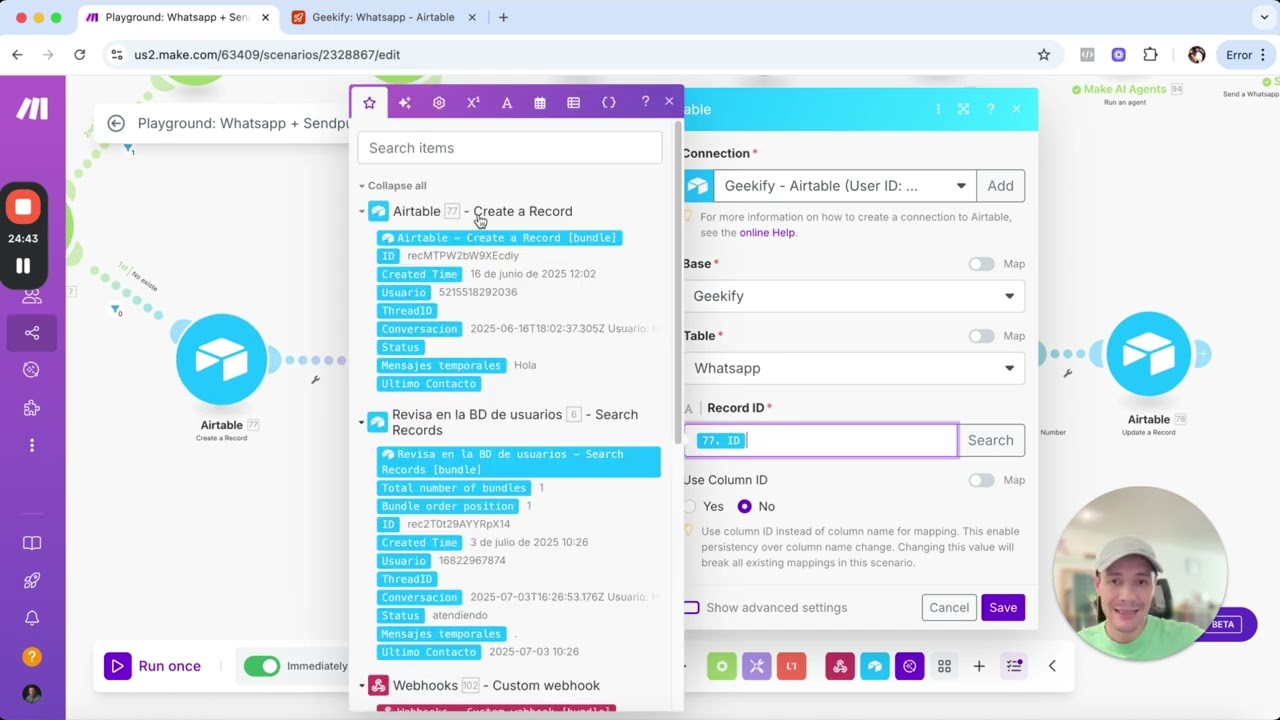Open the AI sparkle tab in mapping panel
This screenshot has height=720, width=1280.
coord(404,103)
